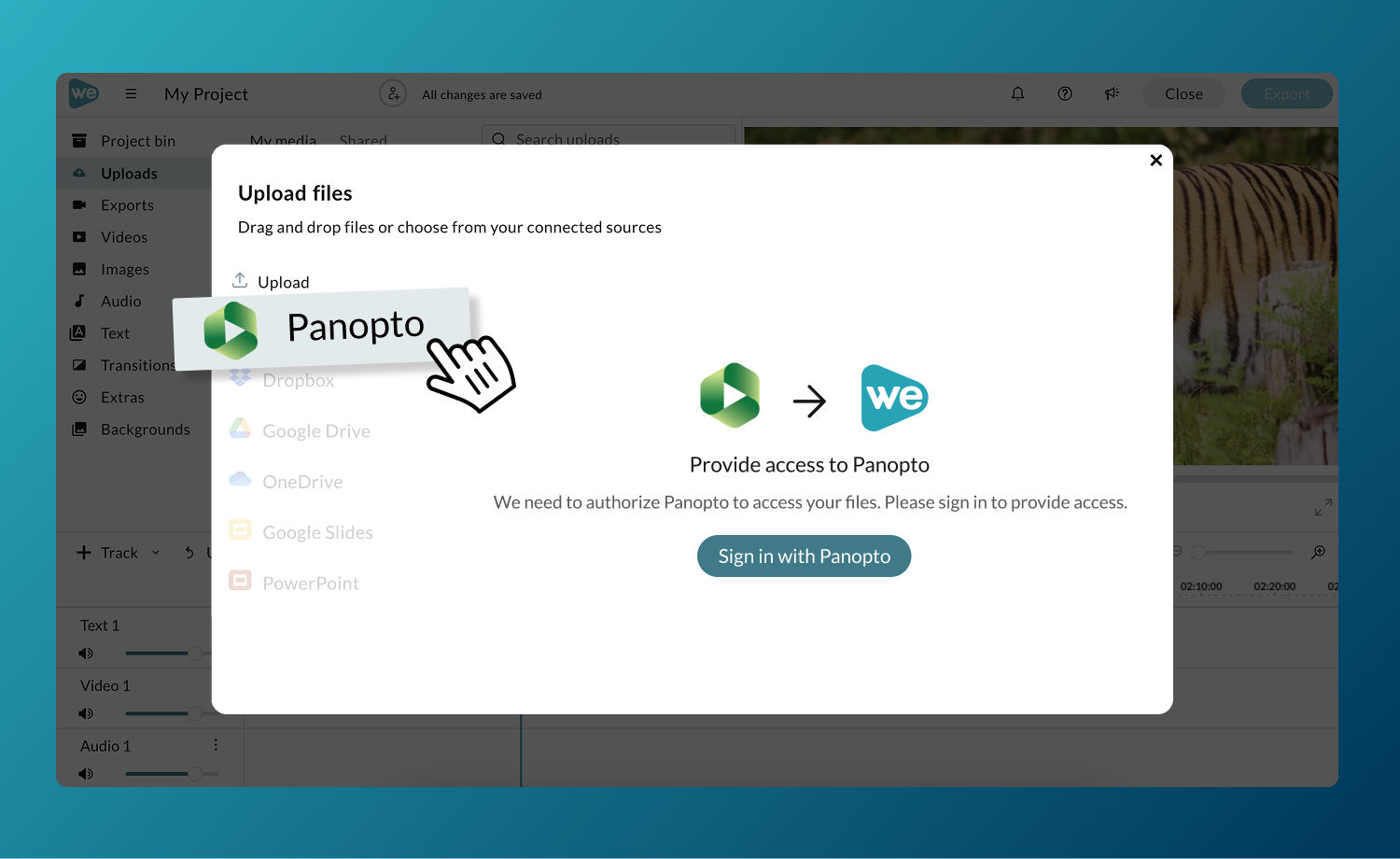Close the Upload files dialog

(x=1155, y=160)
